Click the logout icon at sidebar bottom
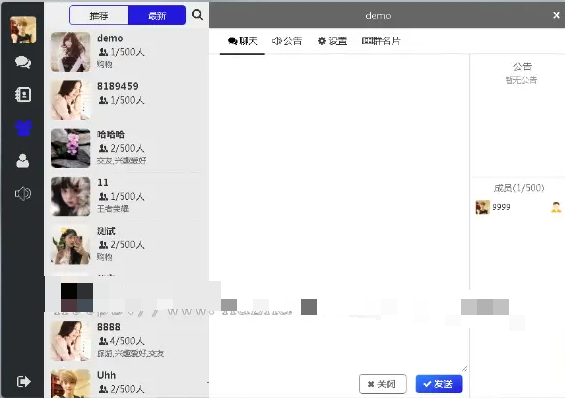565x398 pixels. click(x=23, y=381)
